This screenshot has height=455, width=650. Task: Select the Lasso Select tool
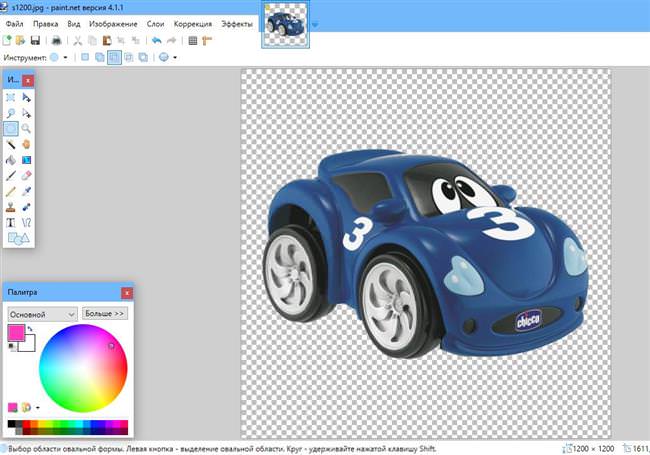tap(11, 113)
